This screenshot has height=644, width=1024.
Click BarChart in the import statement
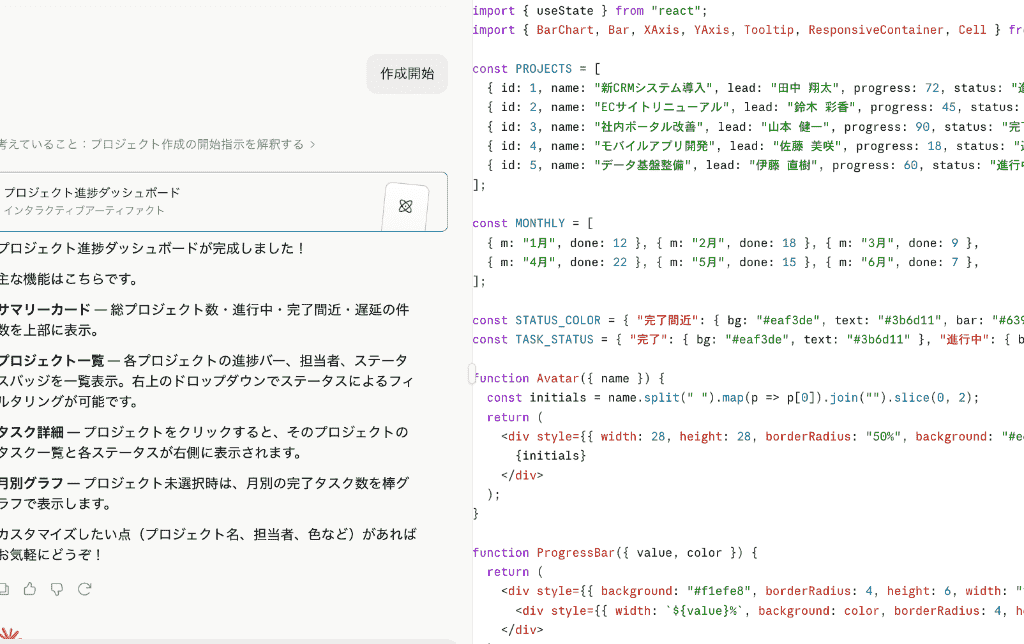[x=565, y=30]
